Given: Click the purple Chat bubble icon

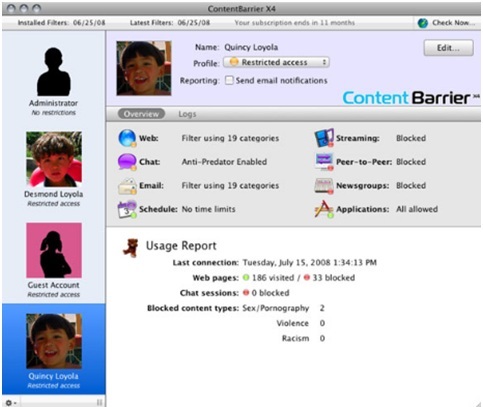Looking at the screenshot, I should 127,162.
